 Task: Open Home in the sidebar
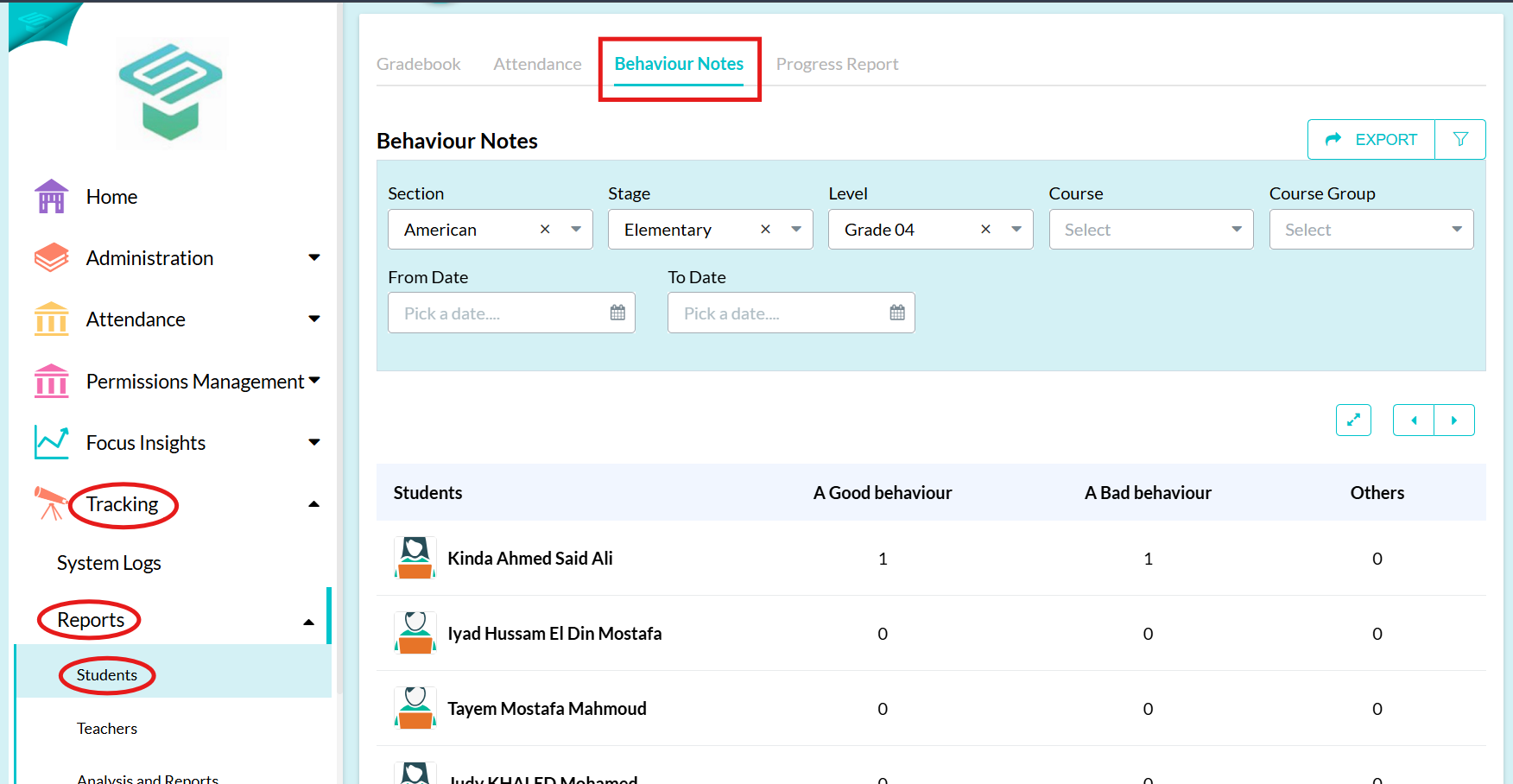(x=111, y=197)
